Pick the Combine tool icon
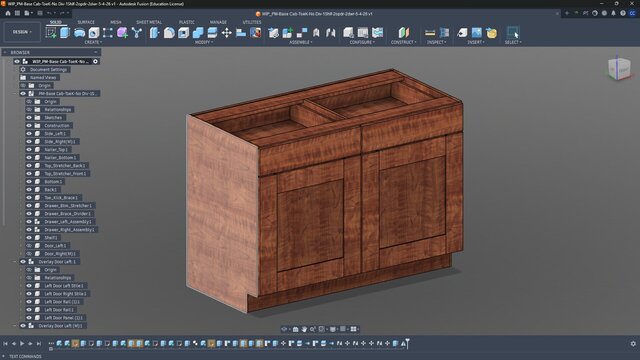This screenshot has height=360, width=640. pyautogui.click(x=198, y=33)
